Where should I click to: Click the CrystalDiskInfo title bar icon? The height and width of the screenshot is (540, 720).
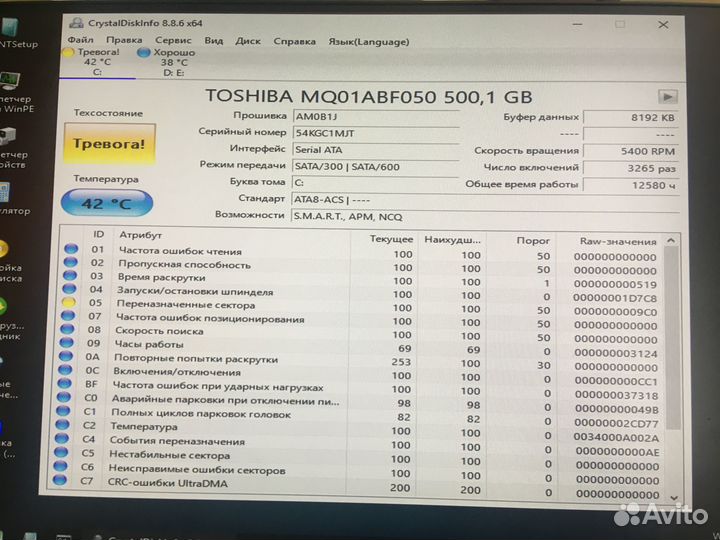click(x=77, y=23)
